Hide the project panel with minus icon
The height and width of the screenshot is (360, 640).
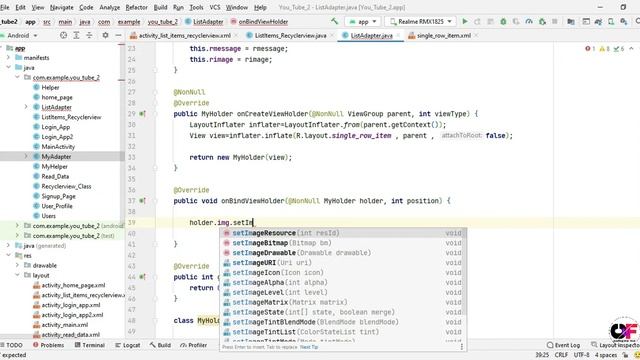(x=118, y=36)
